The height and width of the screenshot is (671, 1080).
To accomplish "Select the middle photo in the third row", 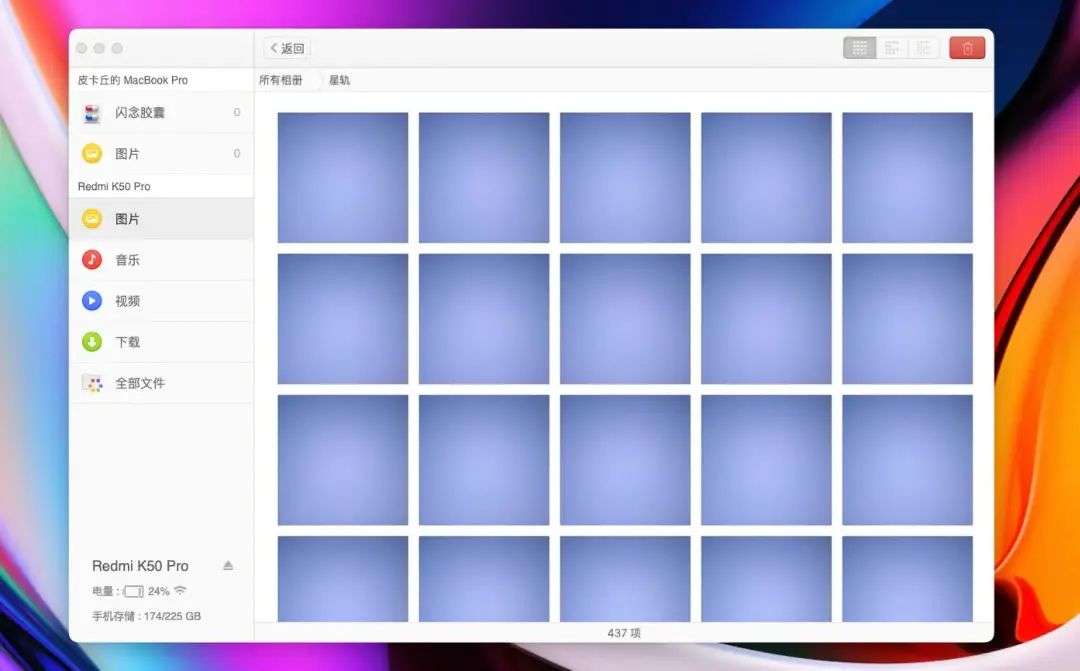I will [625, 460].
